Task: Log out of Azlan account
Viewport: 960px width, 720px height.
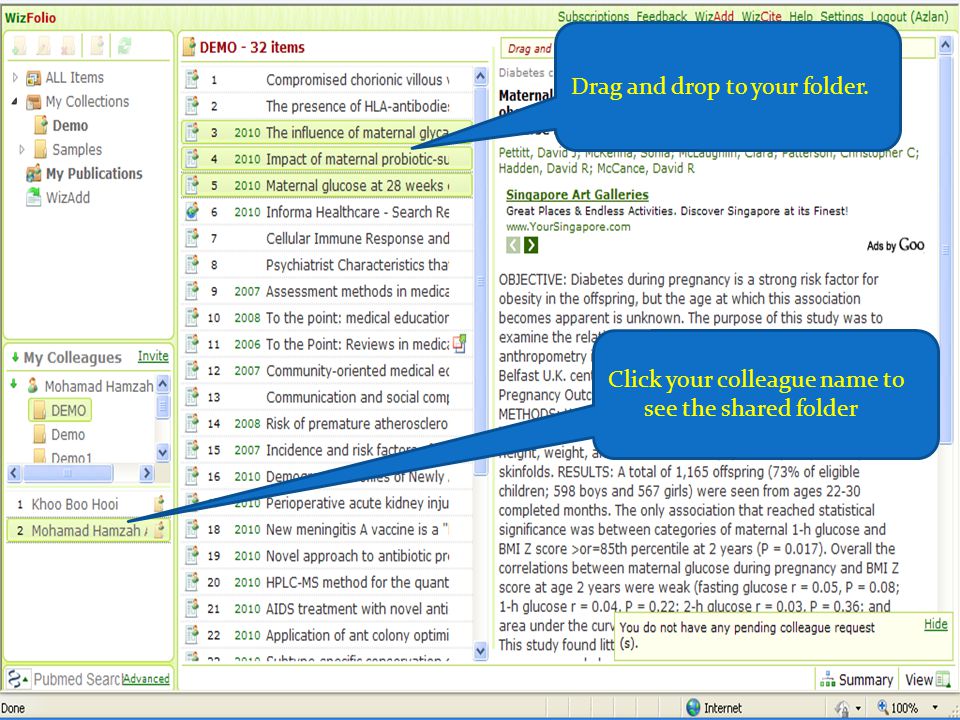Action: [909, 17]
